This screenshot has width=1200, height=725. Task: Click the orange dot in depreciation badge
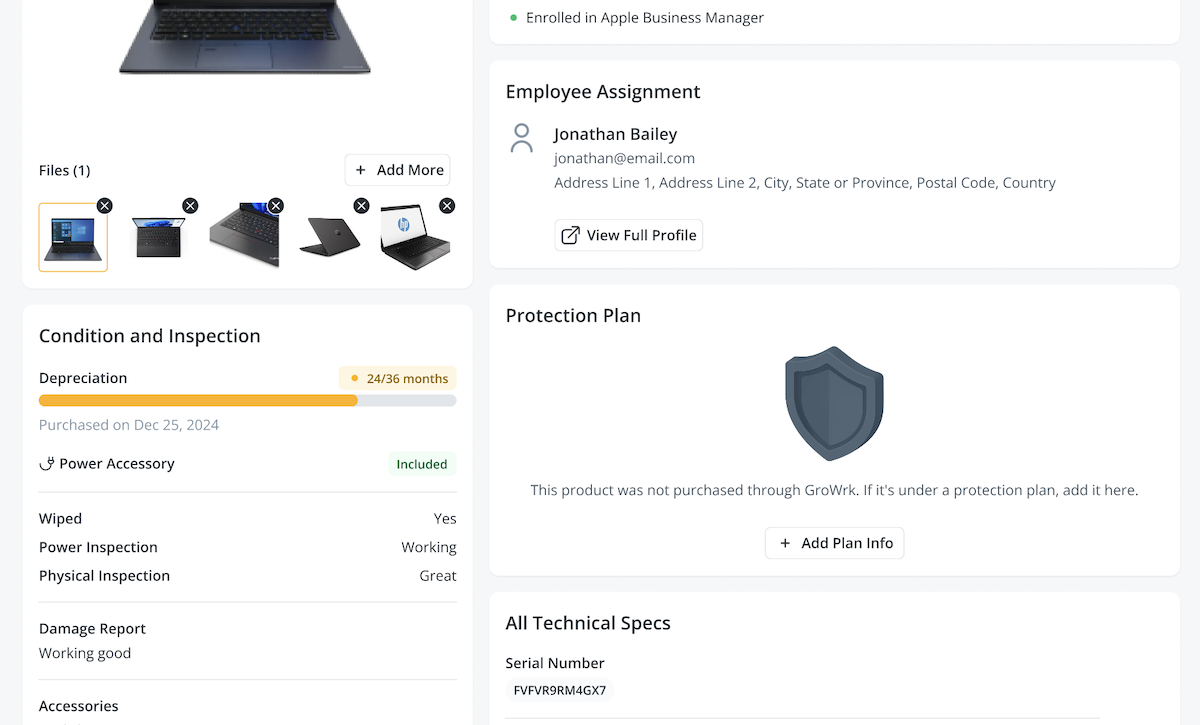tap(355, 378)
